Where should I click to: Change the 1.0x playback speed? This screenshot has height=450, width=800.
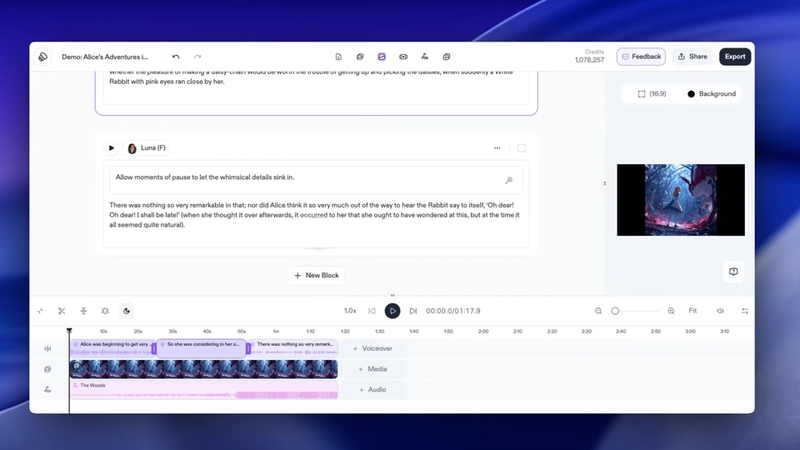click(350, 311)
